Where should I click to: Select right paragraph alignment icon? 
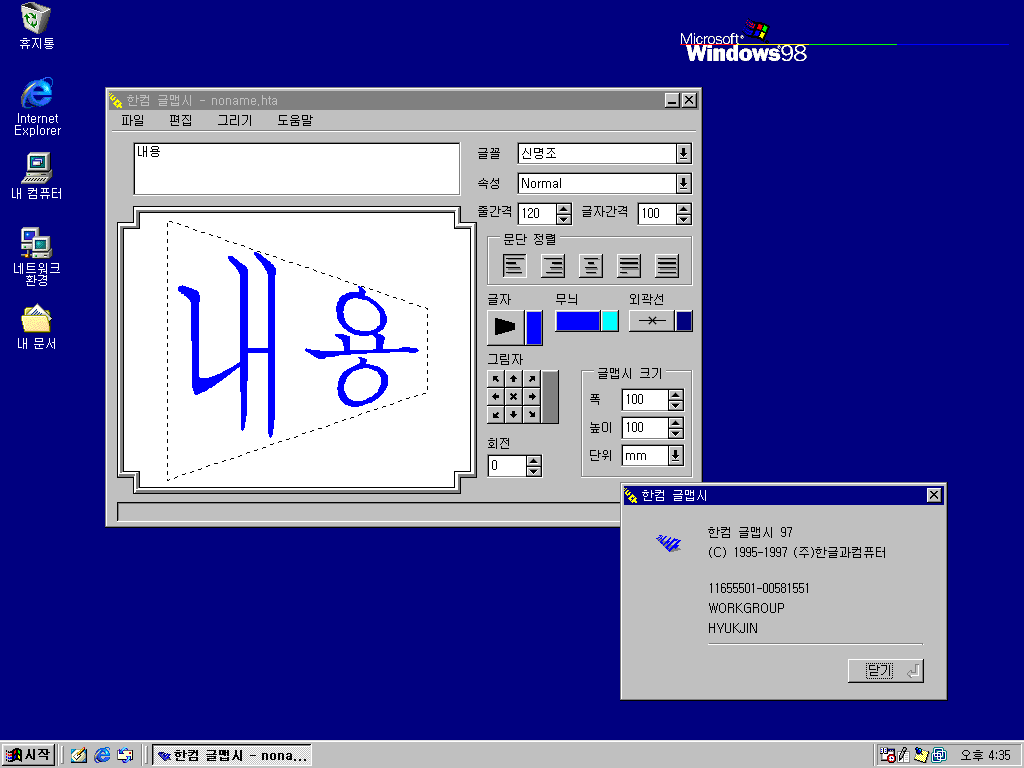pos(553,265)
